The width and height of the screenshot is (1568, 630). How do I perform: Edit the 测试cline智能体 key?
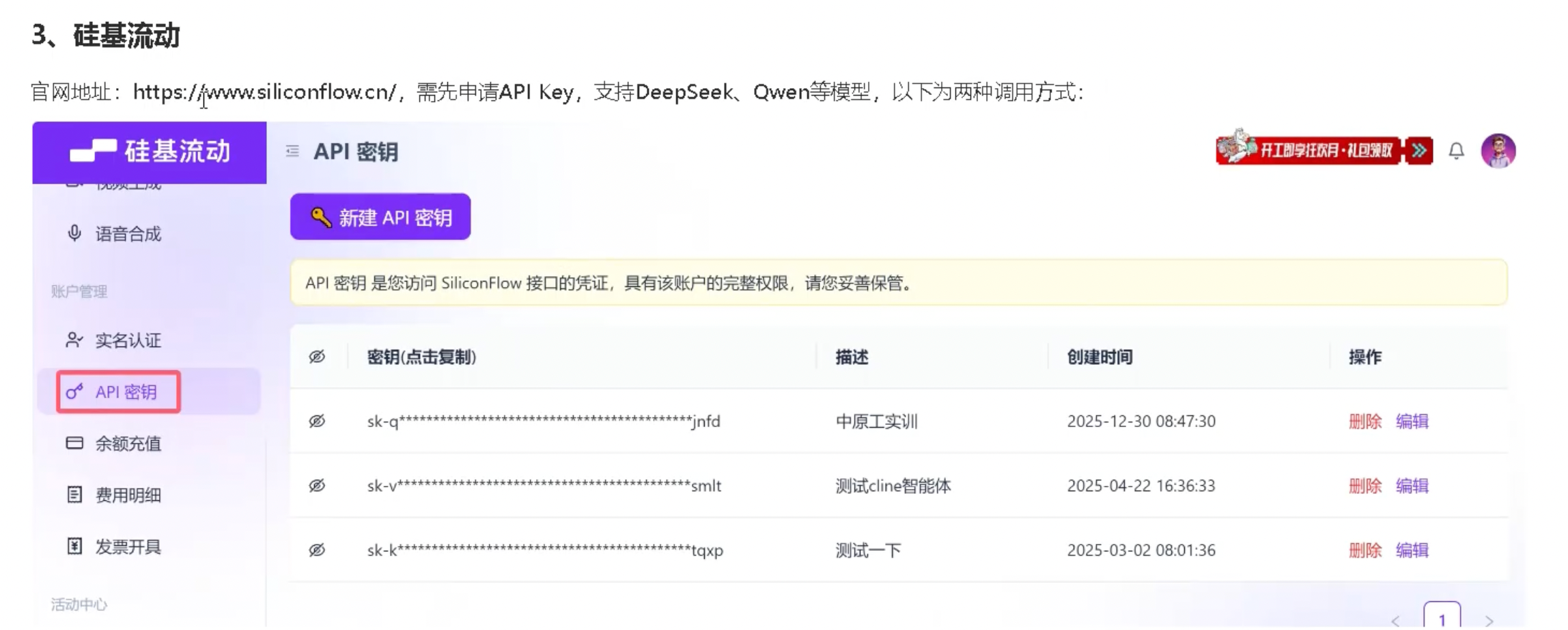coord(1412,486)
